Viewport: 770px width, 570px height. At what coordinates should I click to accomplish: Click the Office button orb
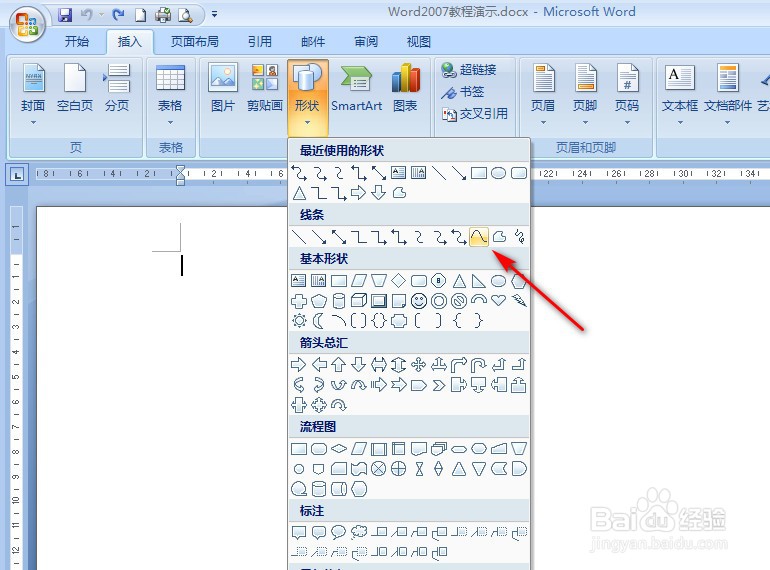click(x=27, y=23)
